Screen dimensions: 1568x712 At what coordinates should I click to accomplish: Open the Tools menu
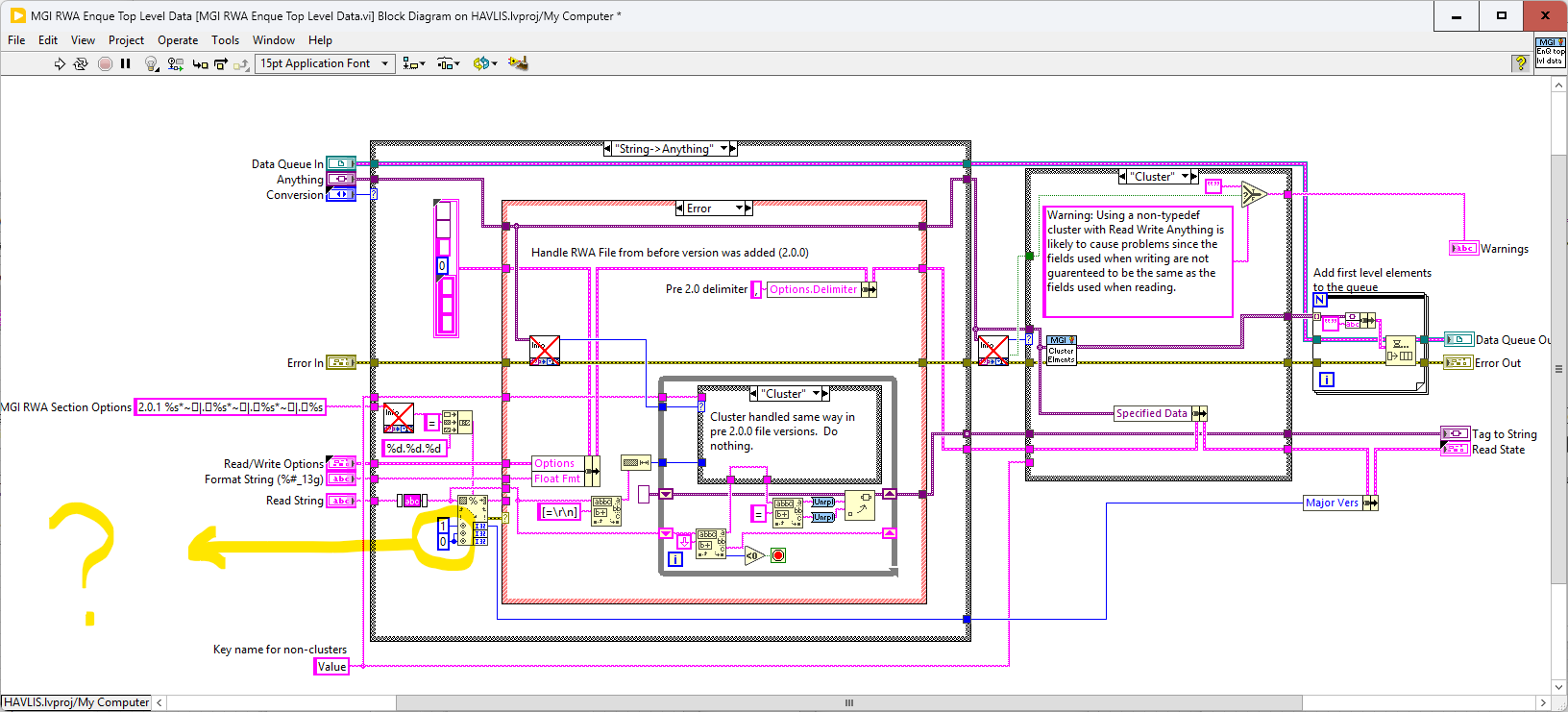[225, 40]
